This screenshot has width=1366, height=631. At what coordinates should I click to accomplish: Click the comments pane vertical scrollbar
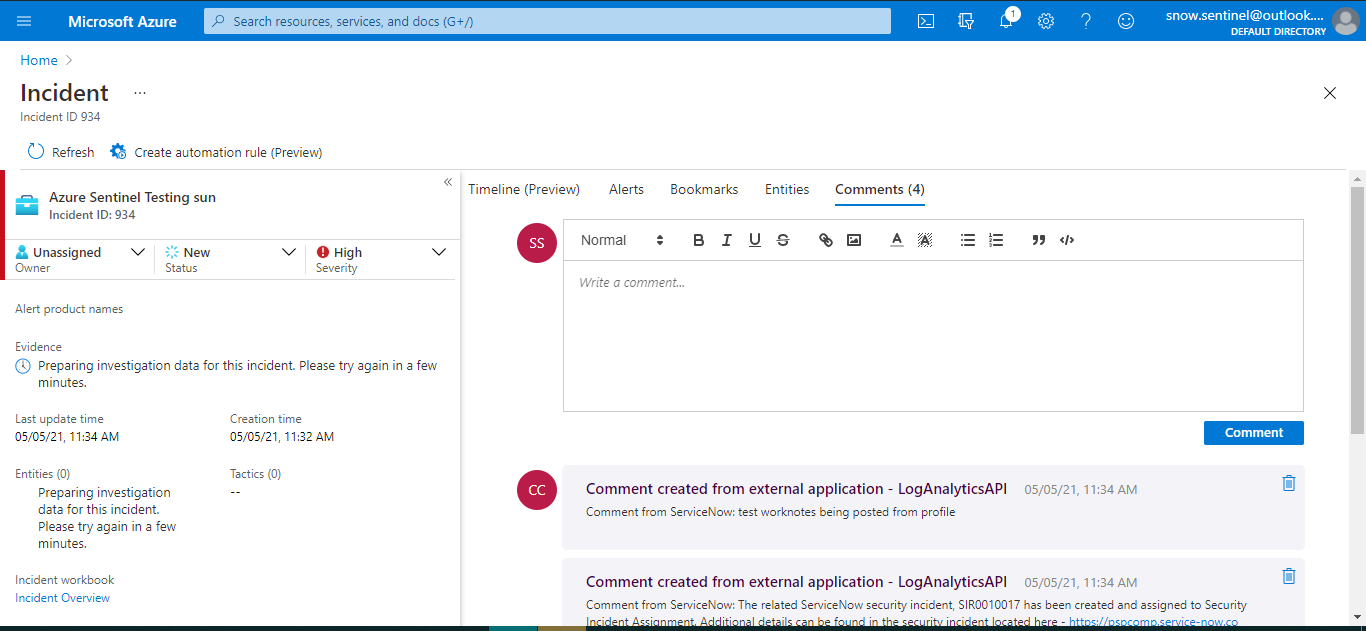click(x=1357, y=311)
